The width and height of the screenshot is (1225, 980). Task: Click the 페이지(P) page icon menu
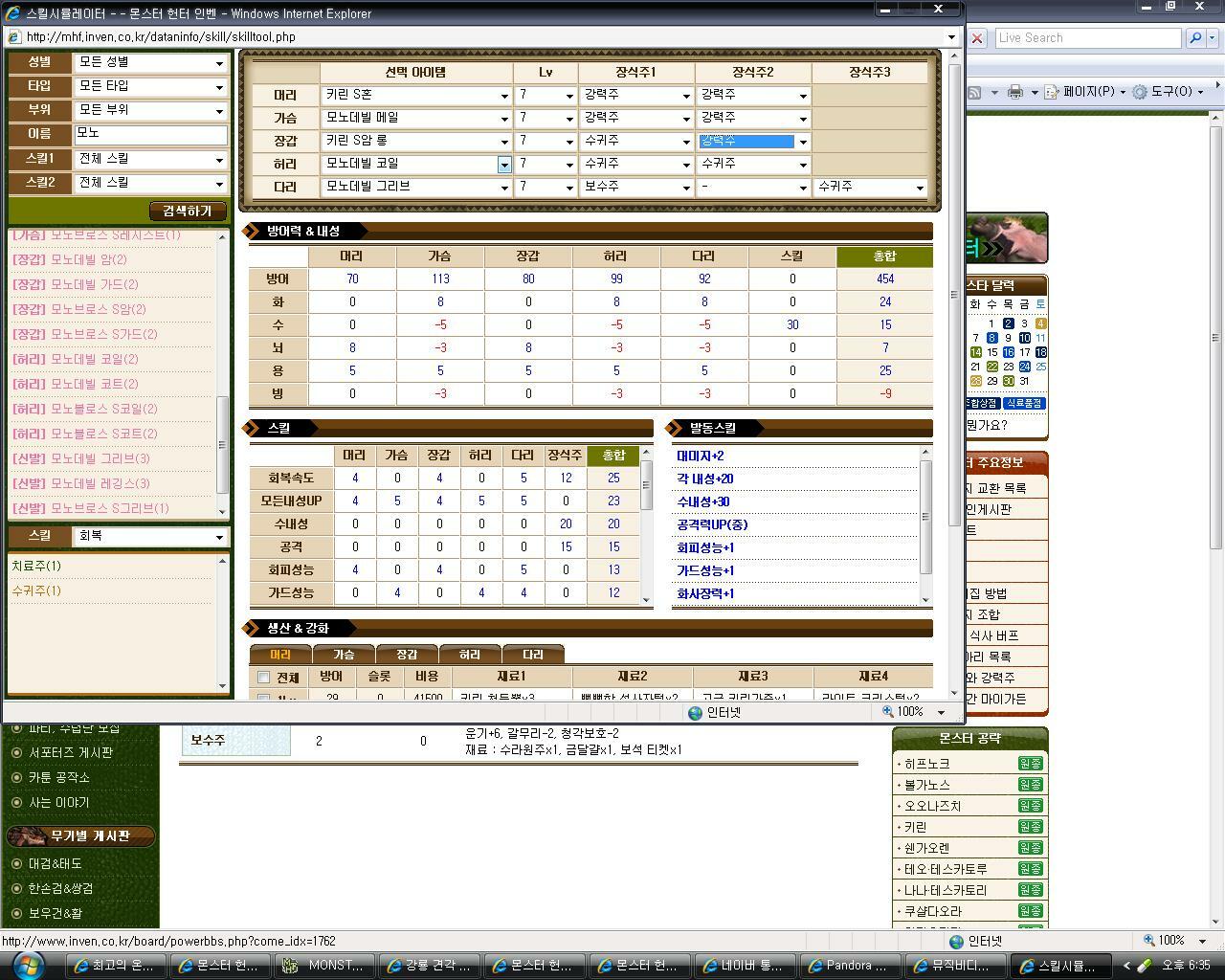(1051, 92)
